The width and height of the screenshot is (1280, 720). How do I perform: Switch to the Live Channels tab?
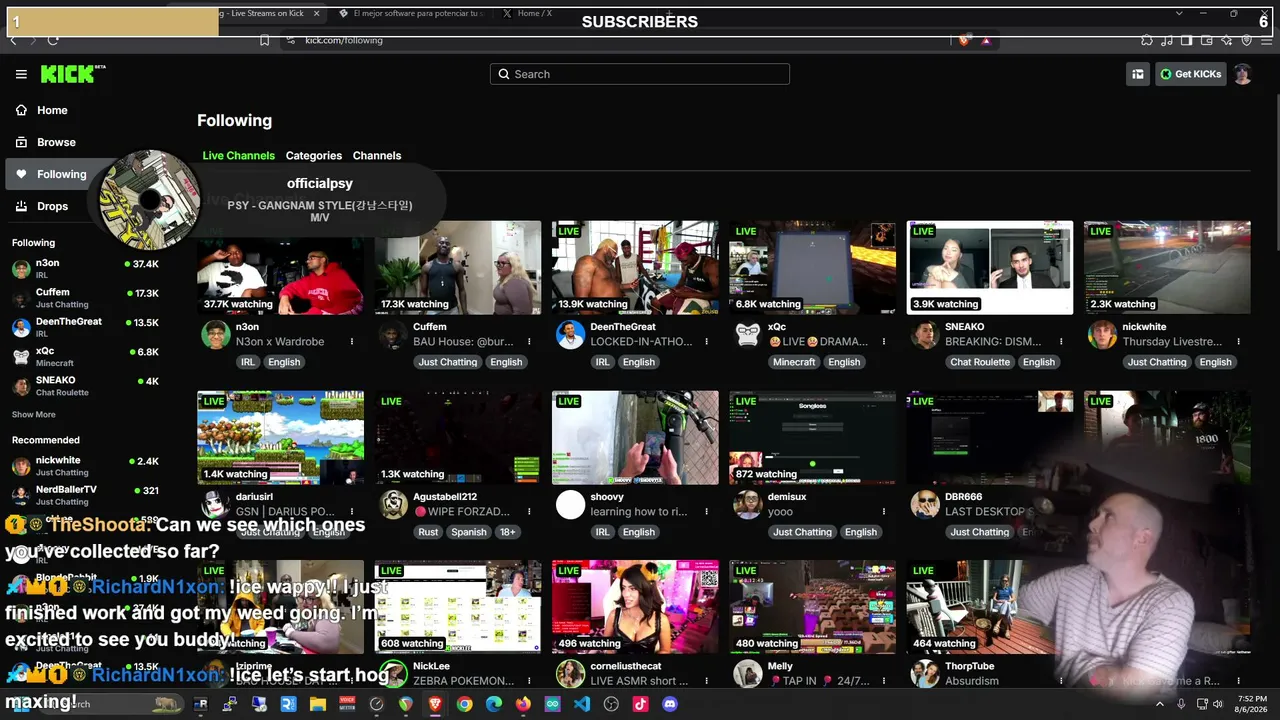click(x=238, y=156)
